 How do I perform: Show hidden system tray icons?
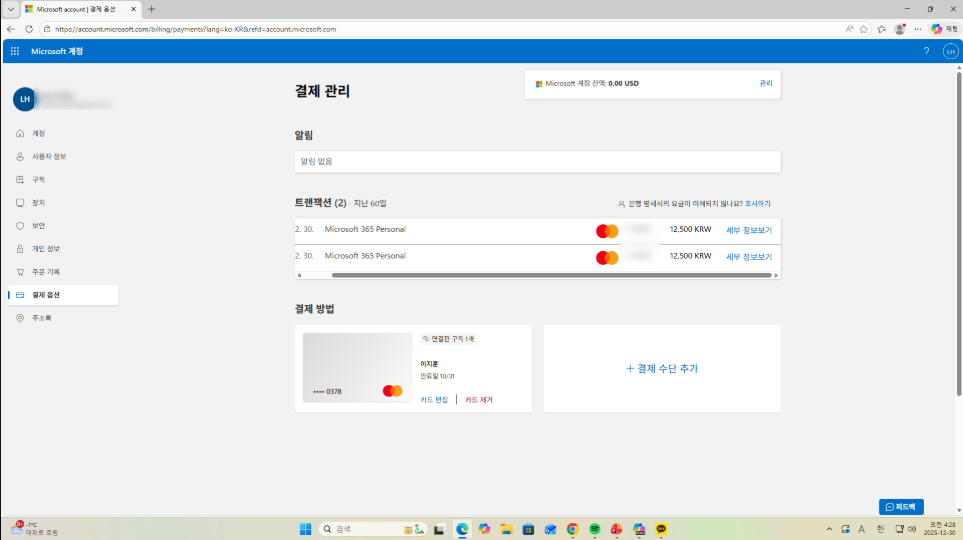click(829, 529)
